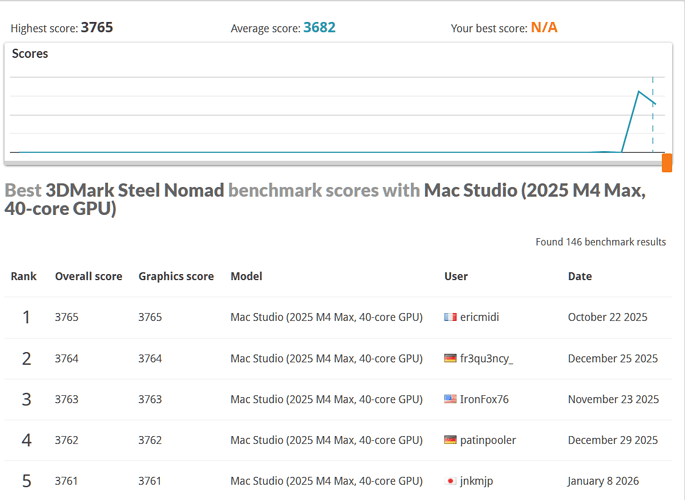
Task: Click overall score 3764 in rank 2 row
Action: [x=66, y=359]
